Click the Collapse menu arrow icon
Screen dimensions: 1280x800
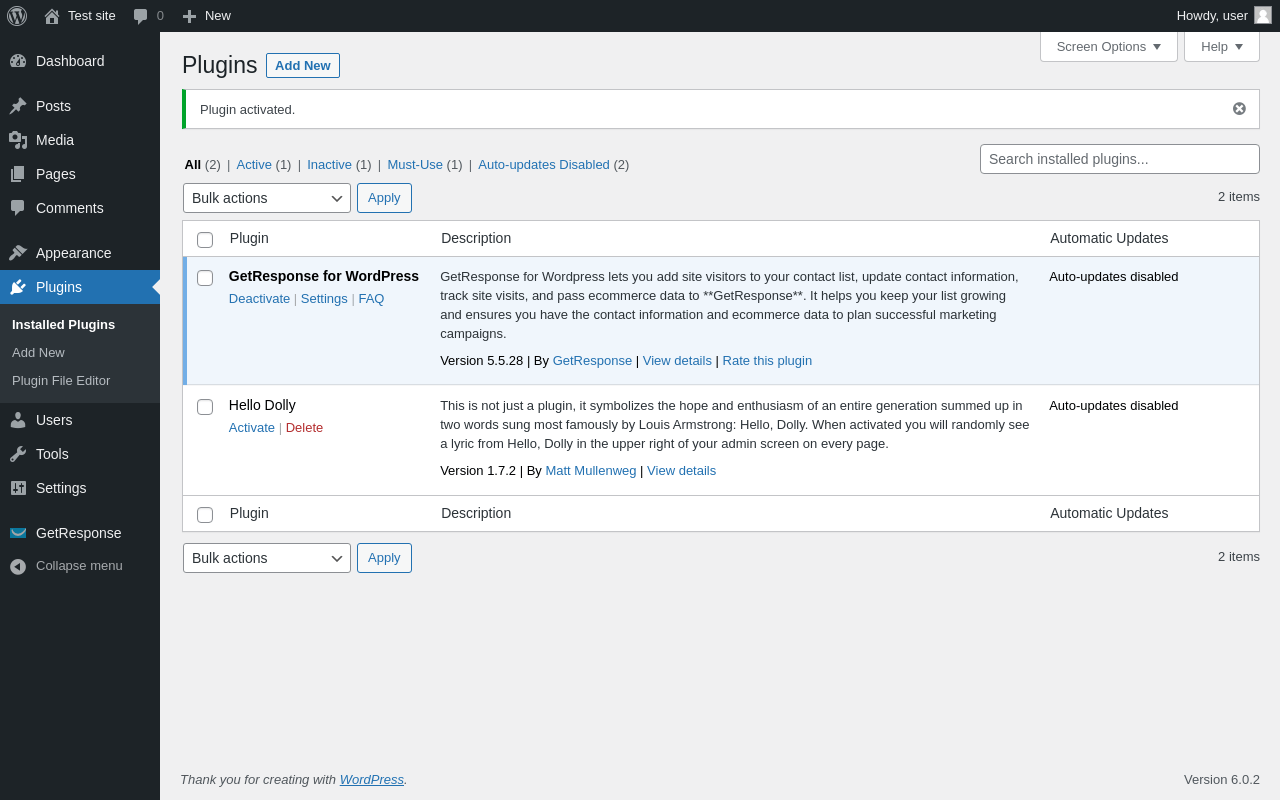(18, 566)
